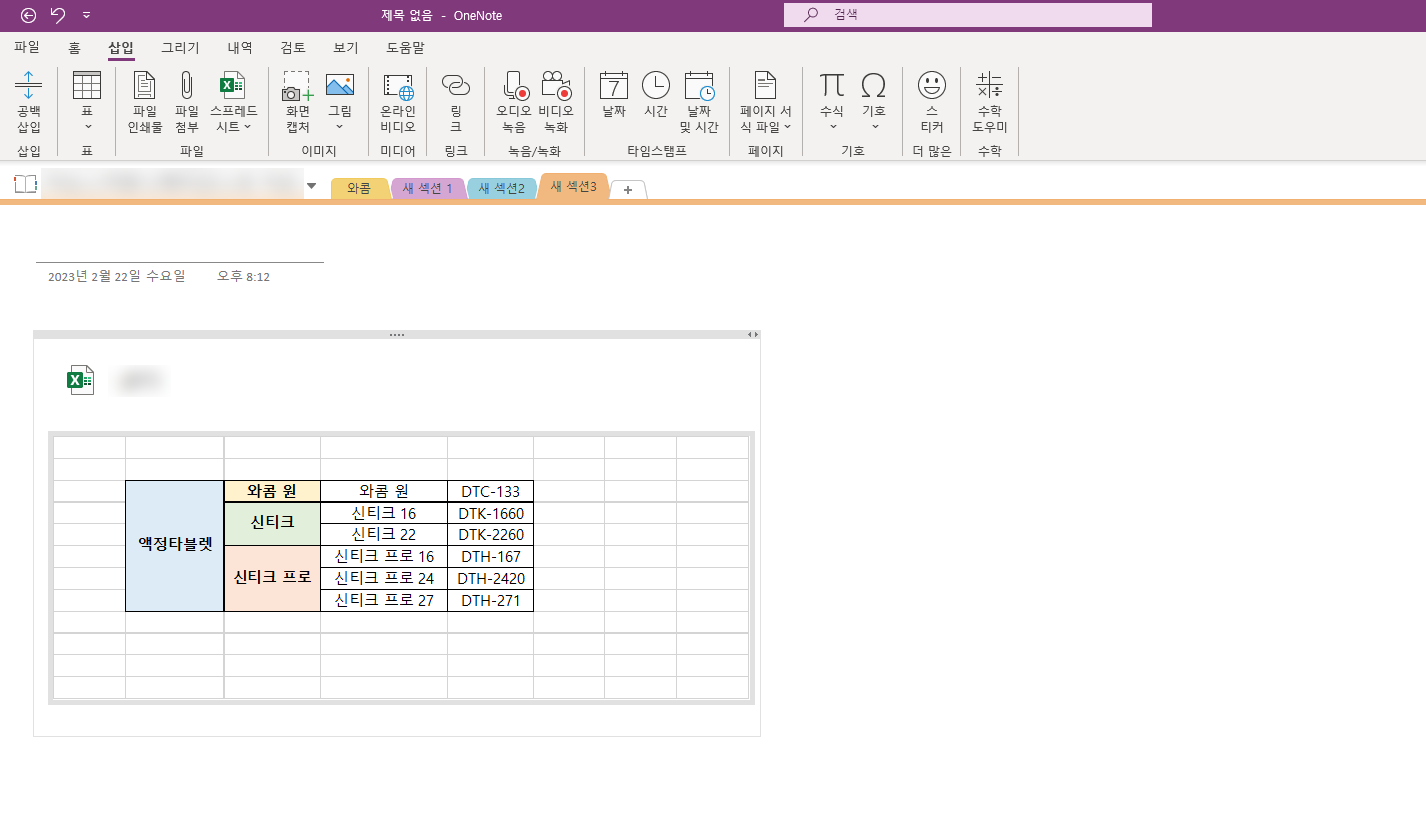Viewport: 1426px width, 835px height.
Task: Click the page time 오후 8:12
Action: pyautogui.click(x=243, y=276)
